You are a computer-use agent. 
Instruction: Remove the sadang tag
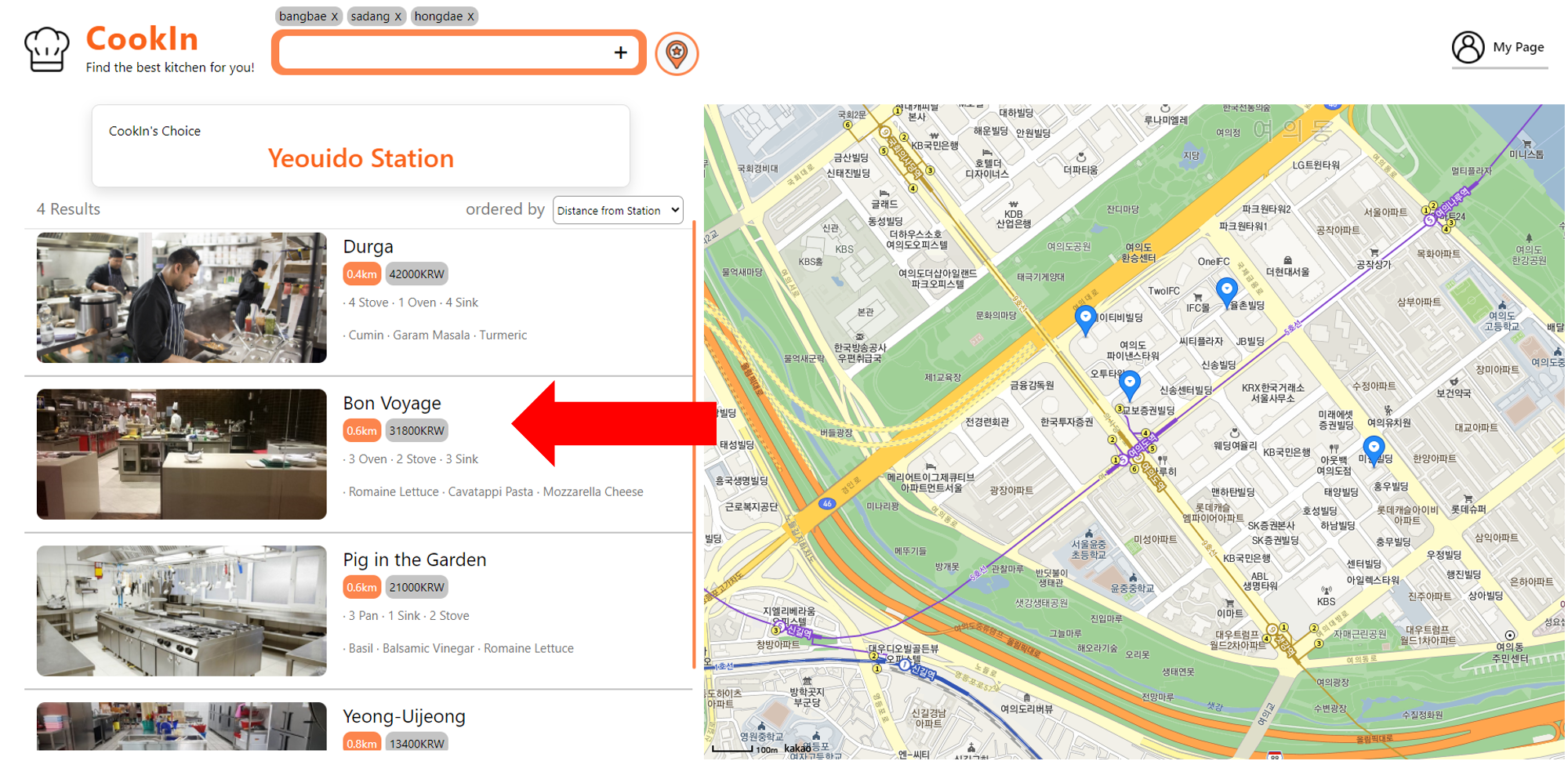pyautogui.click(x=398, y=16)
